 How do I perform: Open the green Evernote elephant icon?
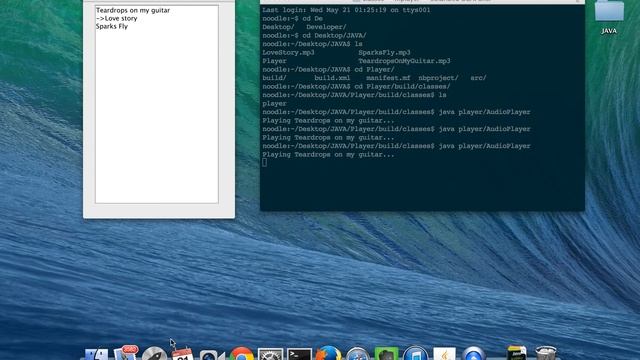click(386, 354)
